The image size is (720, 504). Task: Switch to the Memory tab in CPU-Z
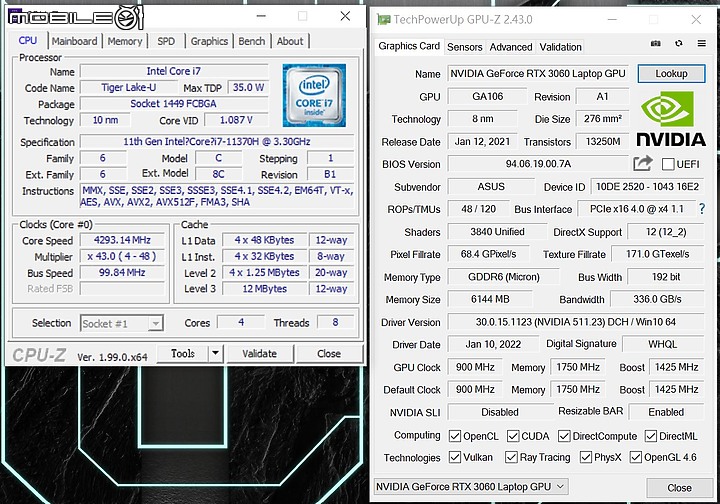click(x=125, y=41)
